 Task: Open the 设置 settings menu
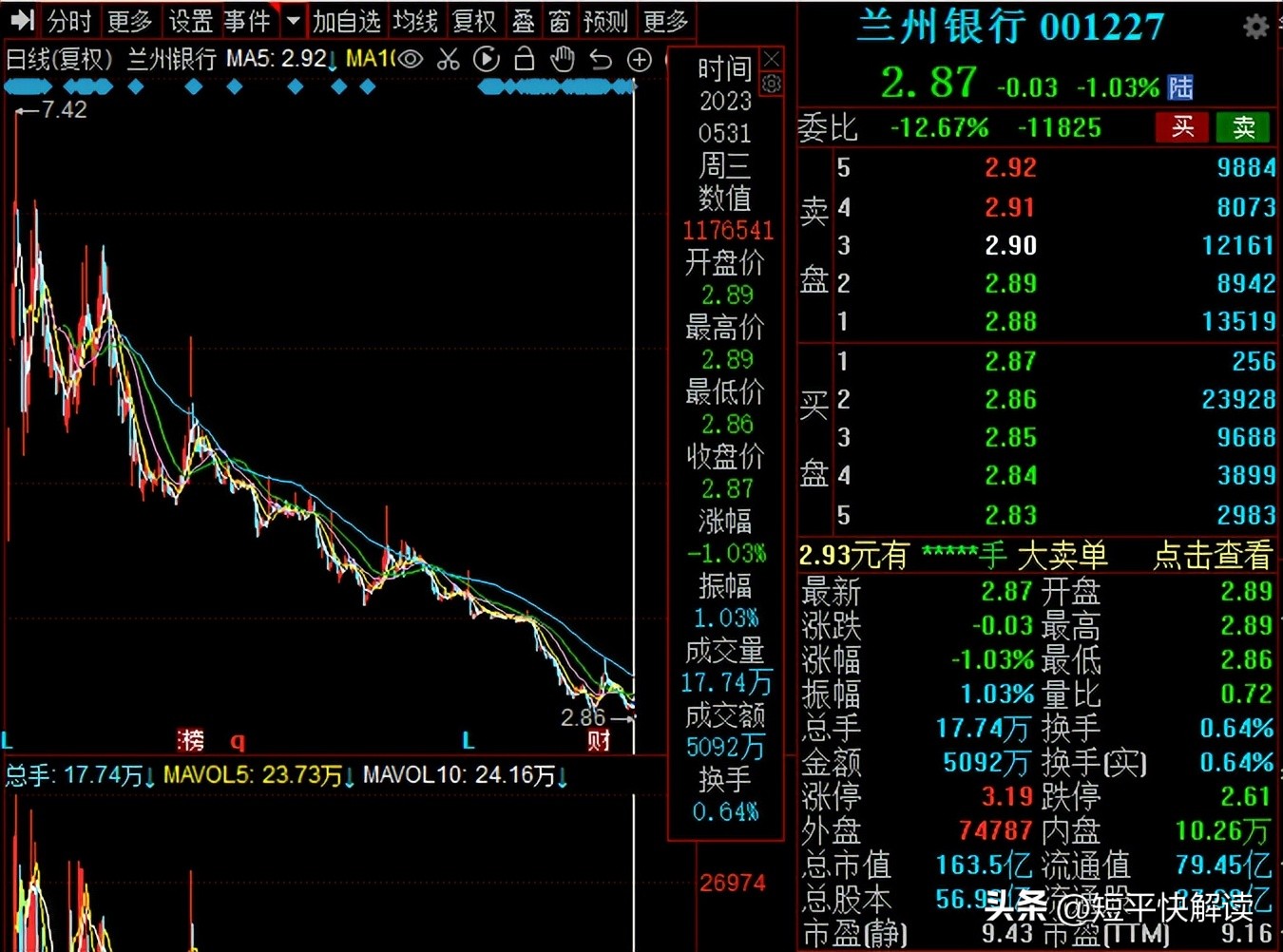[189, 19]
